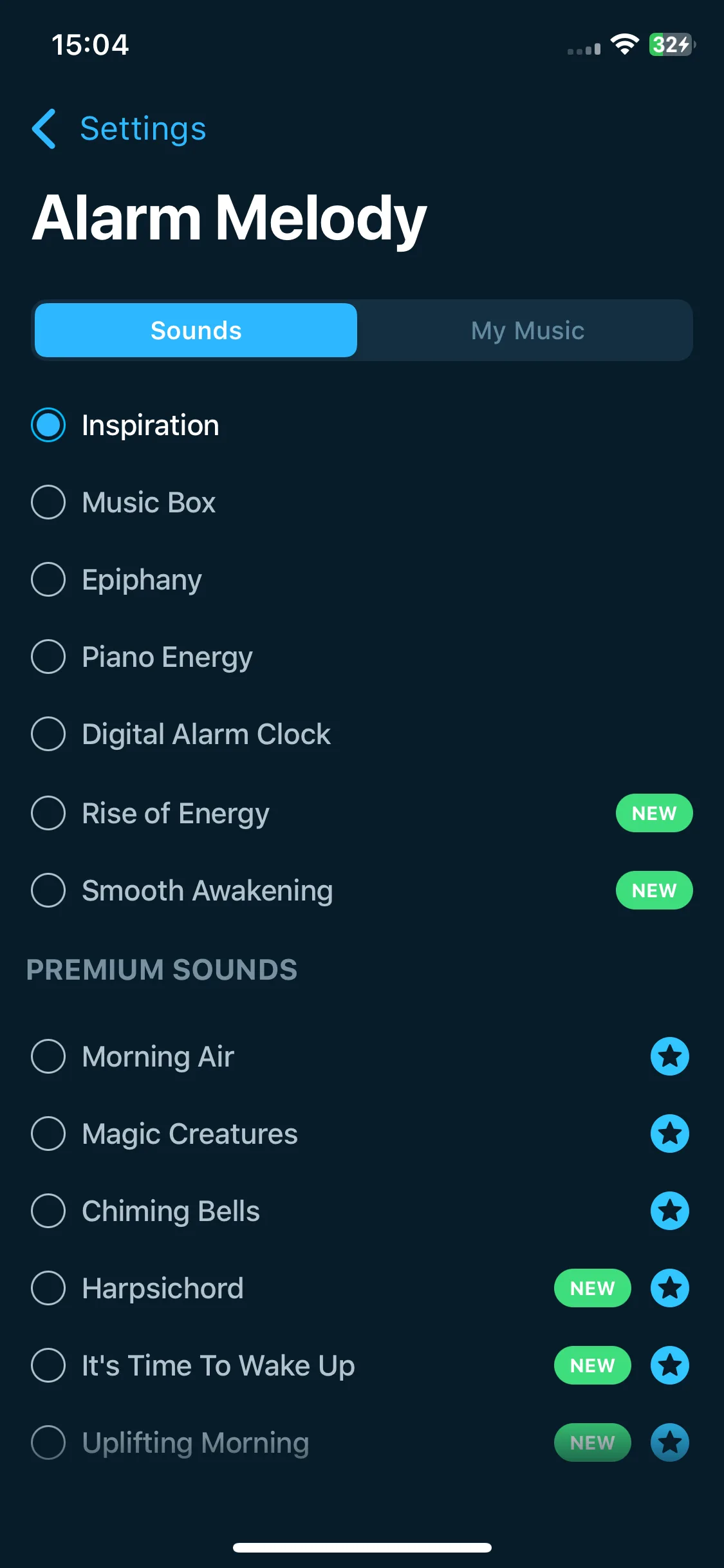Go back to Settings link
Viewport: 724px width, 1568px height.
[143, 129]
